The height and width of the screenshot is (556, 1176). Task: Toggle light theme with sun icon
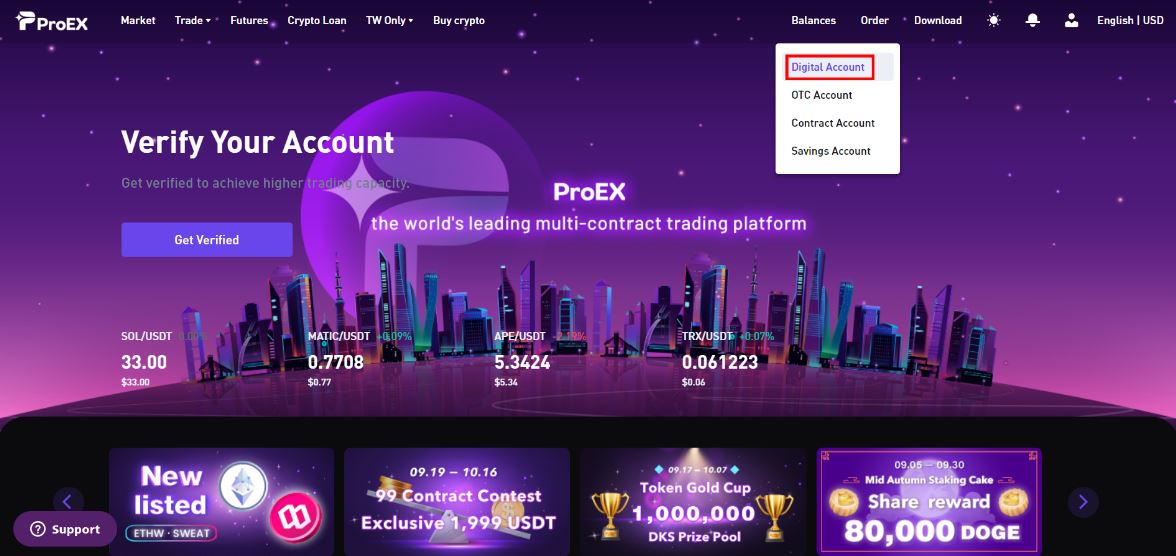point(994,20)
